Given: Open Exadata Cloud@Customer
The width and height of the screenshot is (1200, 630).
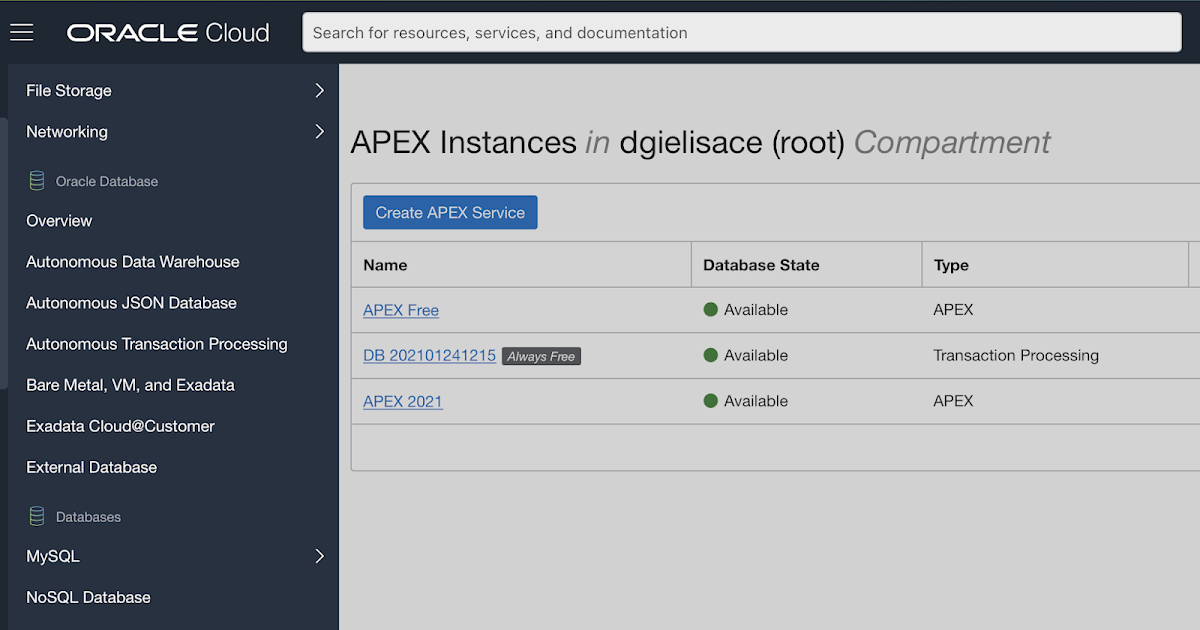Looking at the screenshot, I should (120, 426).
